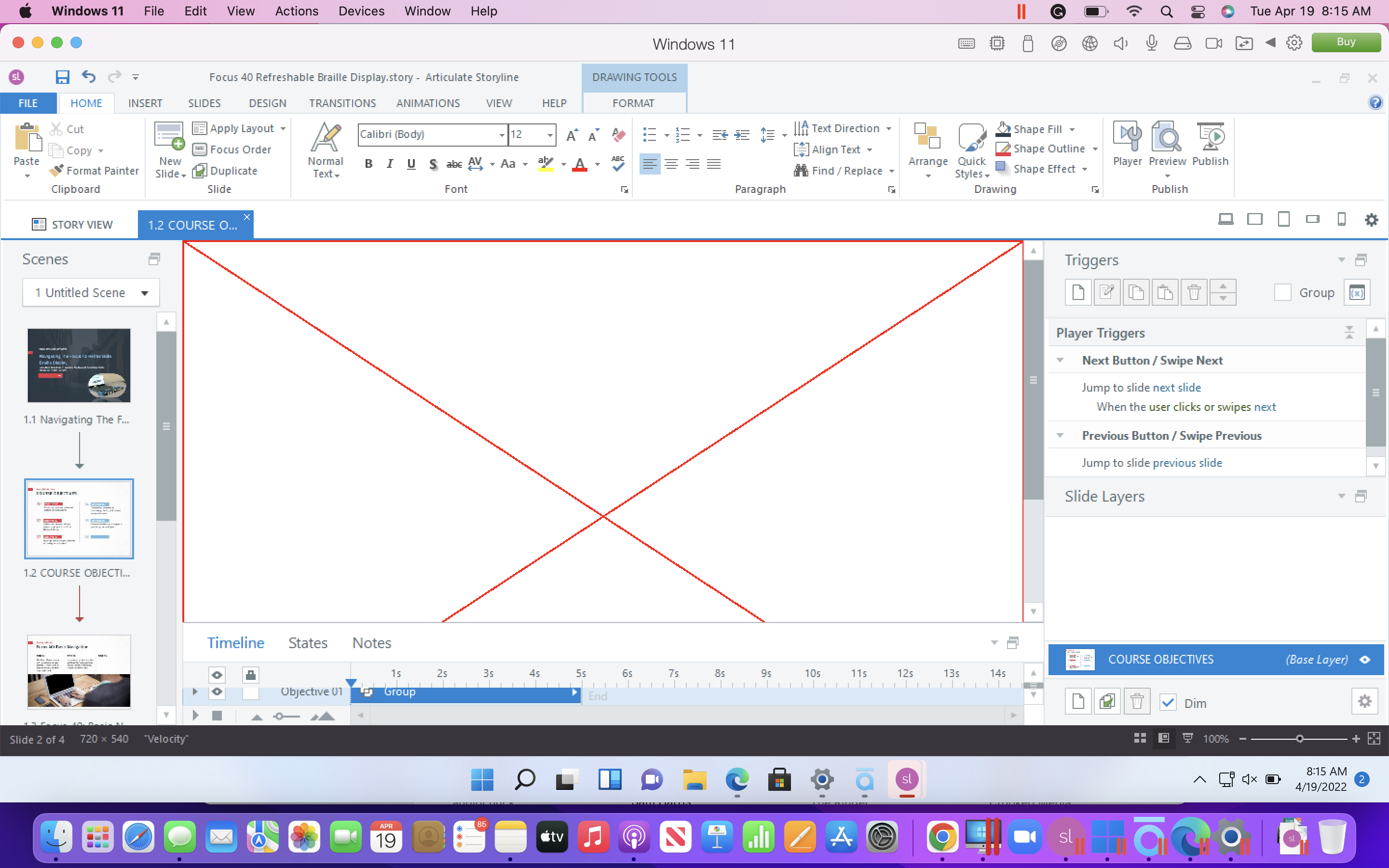Switch to the INSERT ribbon tab
The width and height of the screenshot is (1389, 868).
(x=145, y=103)
